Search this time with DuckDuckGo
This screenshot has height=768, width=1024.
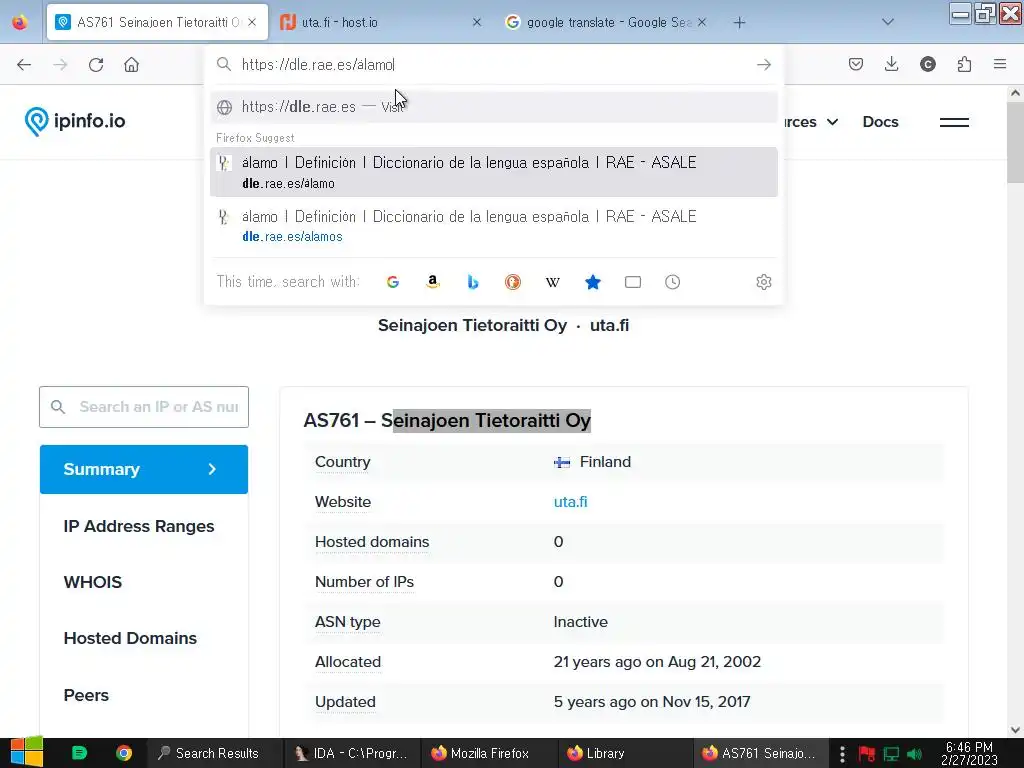[x=513, y=282]
